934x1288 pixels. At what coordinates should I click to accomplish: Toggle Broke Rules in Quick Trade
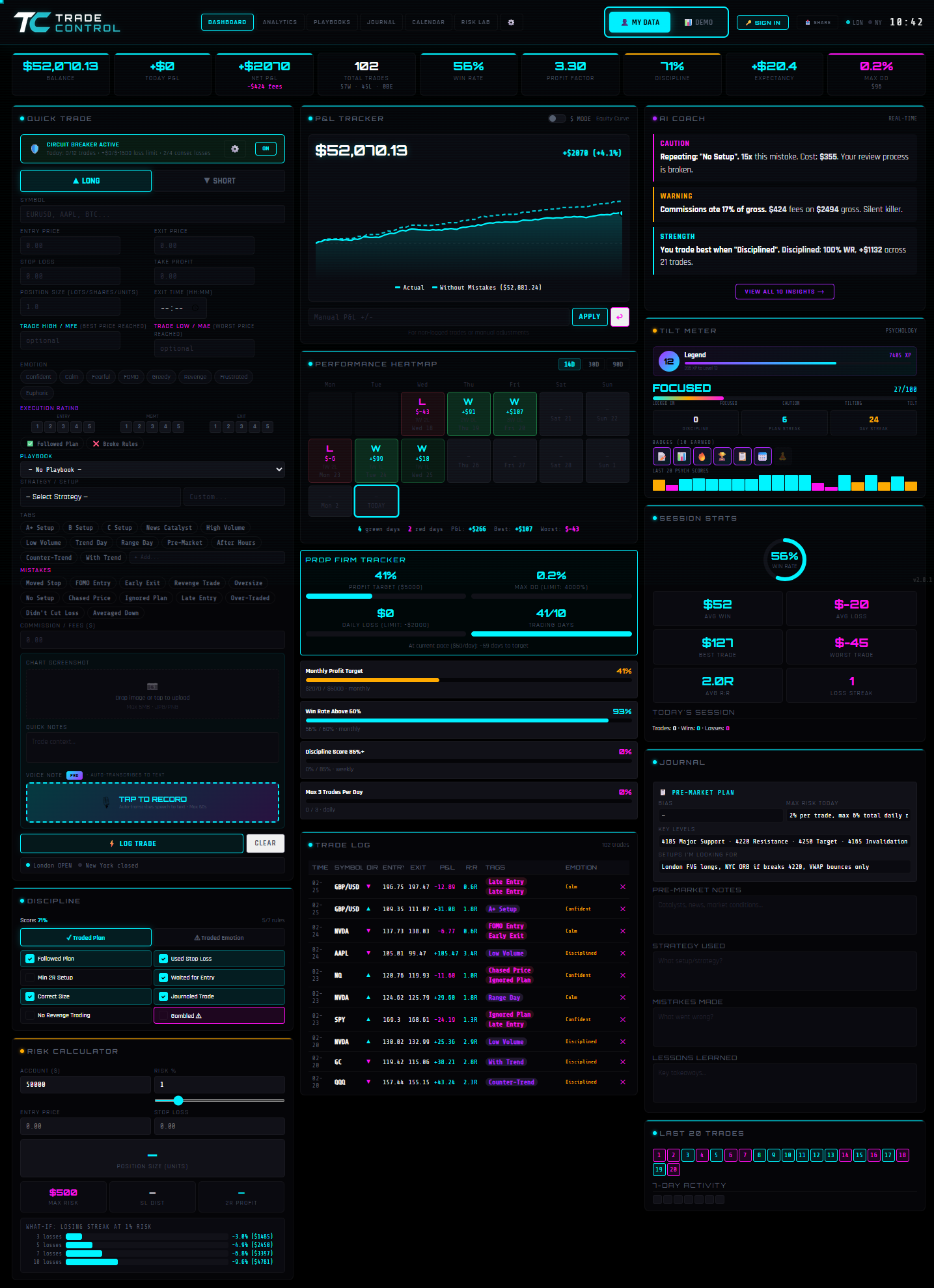[115, 444]
